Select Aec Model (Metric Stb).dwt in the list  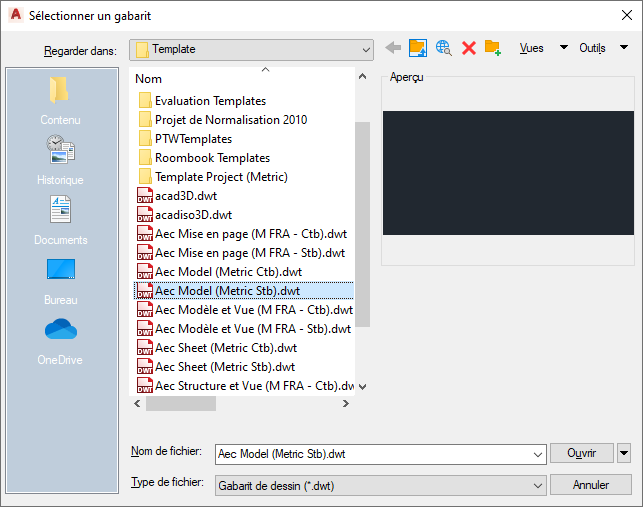click(x=244, y=290)
